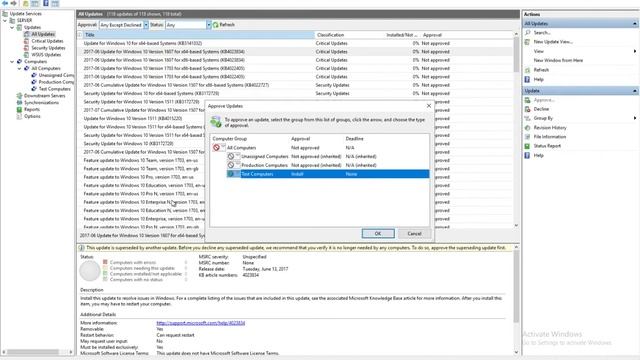Collapse the Updates tree node
Viewport: 640px width, 360px height.
(x=12, y=27)
